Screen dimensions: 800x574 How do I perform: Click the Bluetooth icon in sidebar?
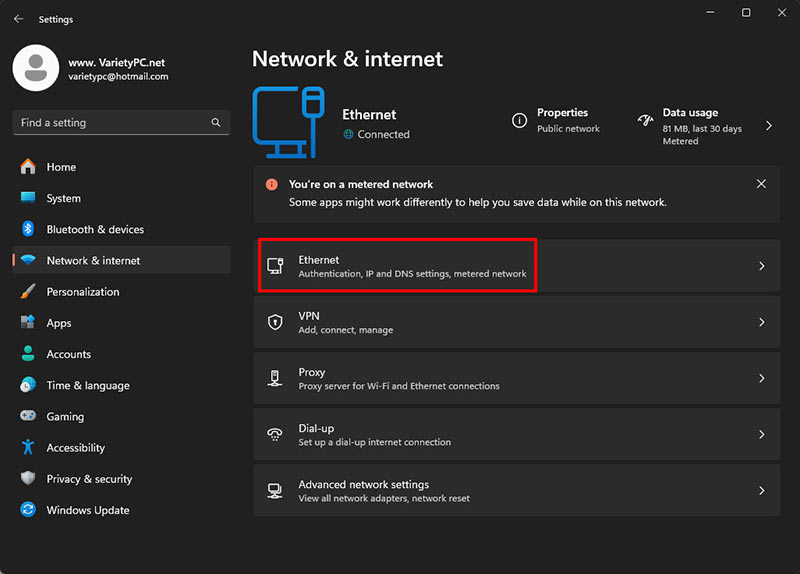click(28, 229)
